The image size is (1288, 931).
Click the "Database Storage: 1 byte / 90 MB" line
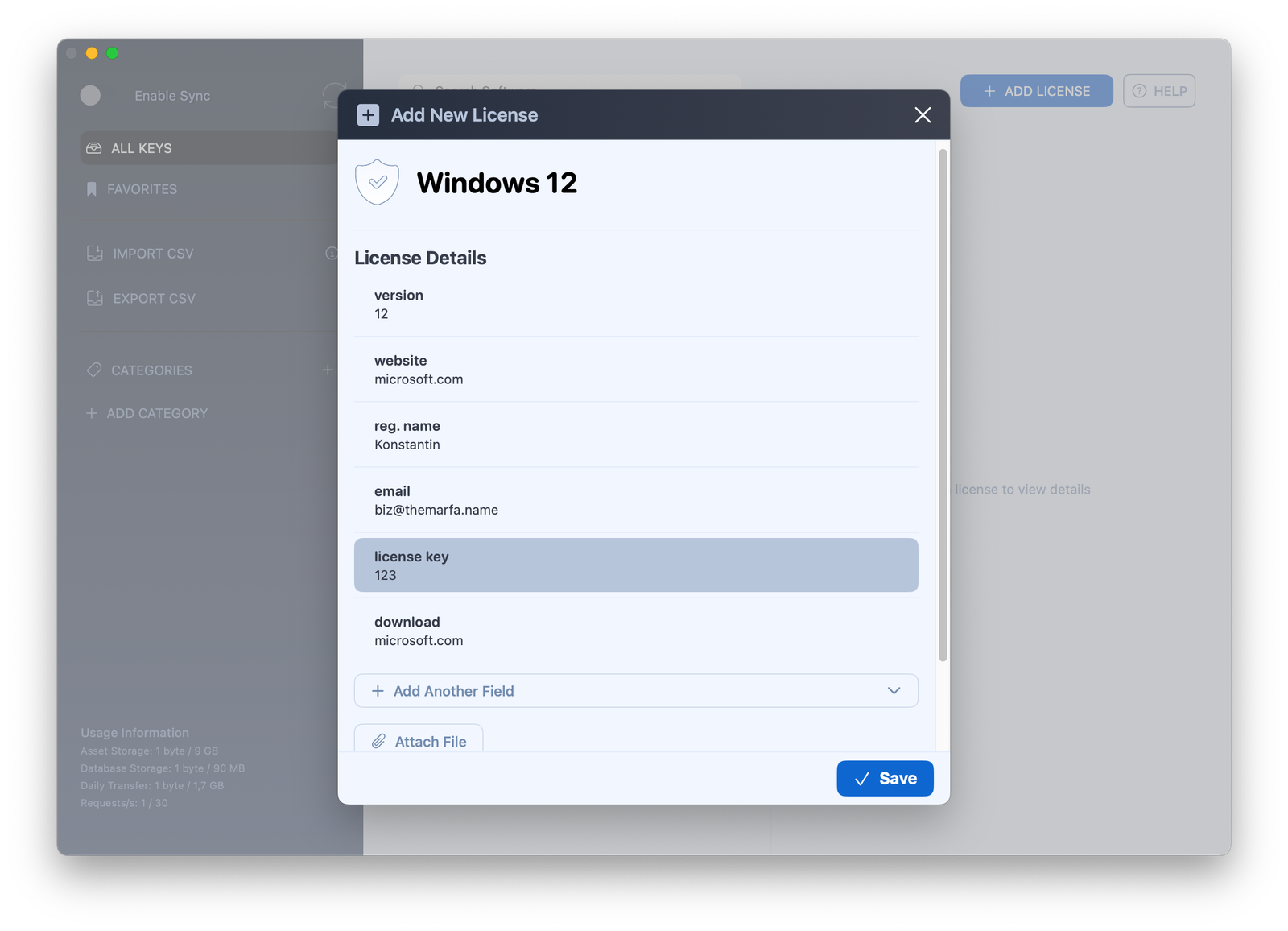[x=163, y=768]
